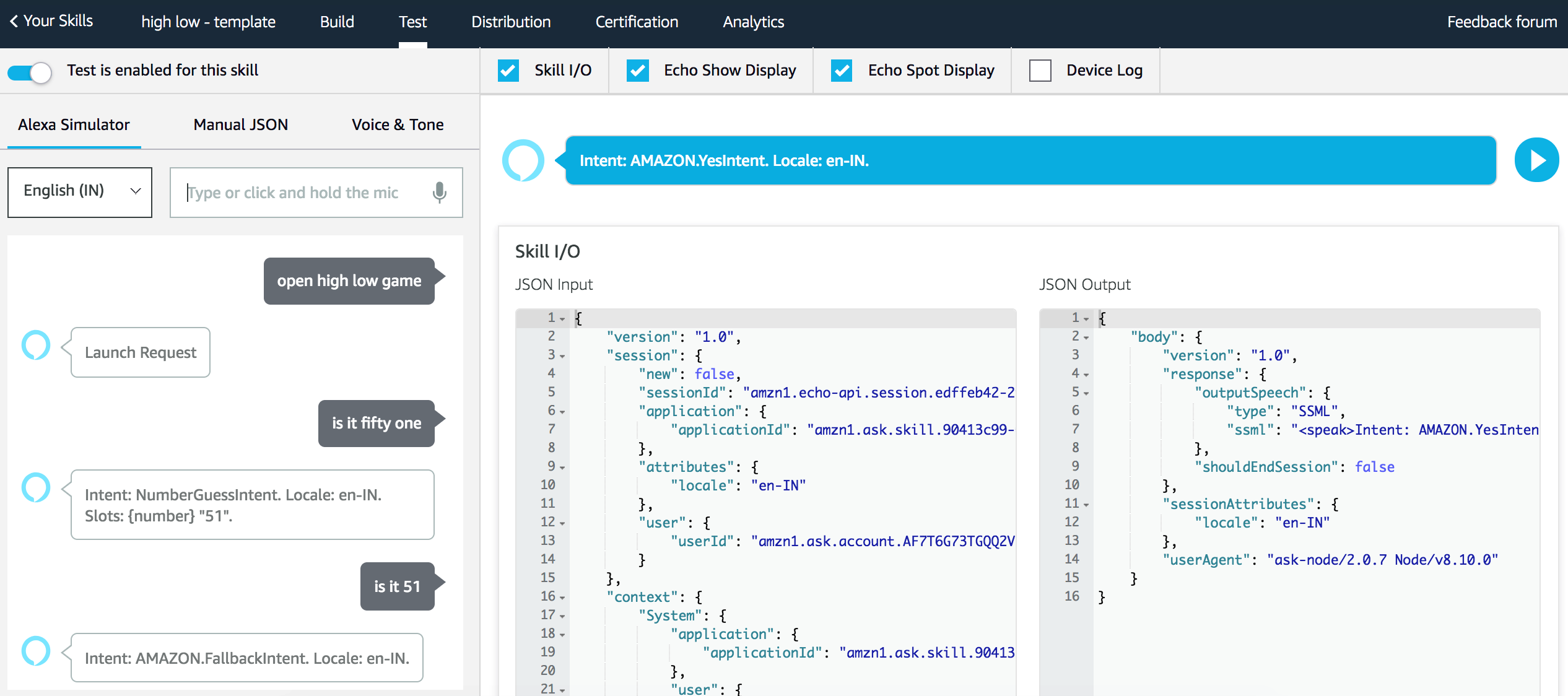Image resolution: width=1568 pixels, height=696 pixels.
Task: Click the Type or click and hold the mic field
Action: (297, 193)
